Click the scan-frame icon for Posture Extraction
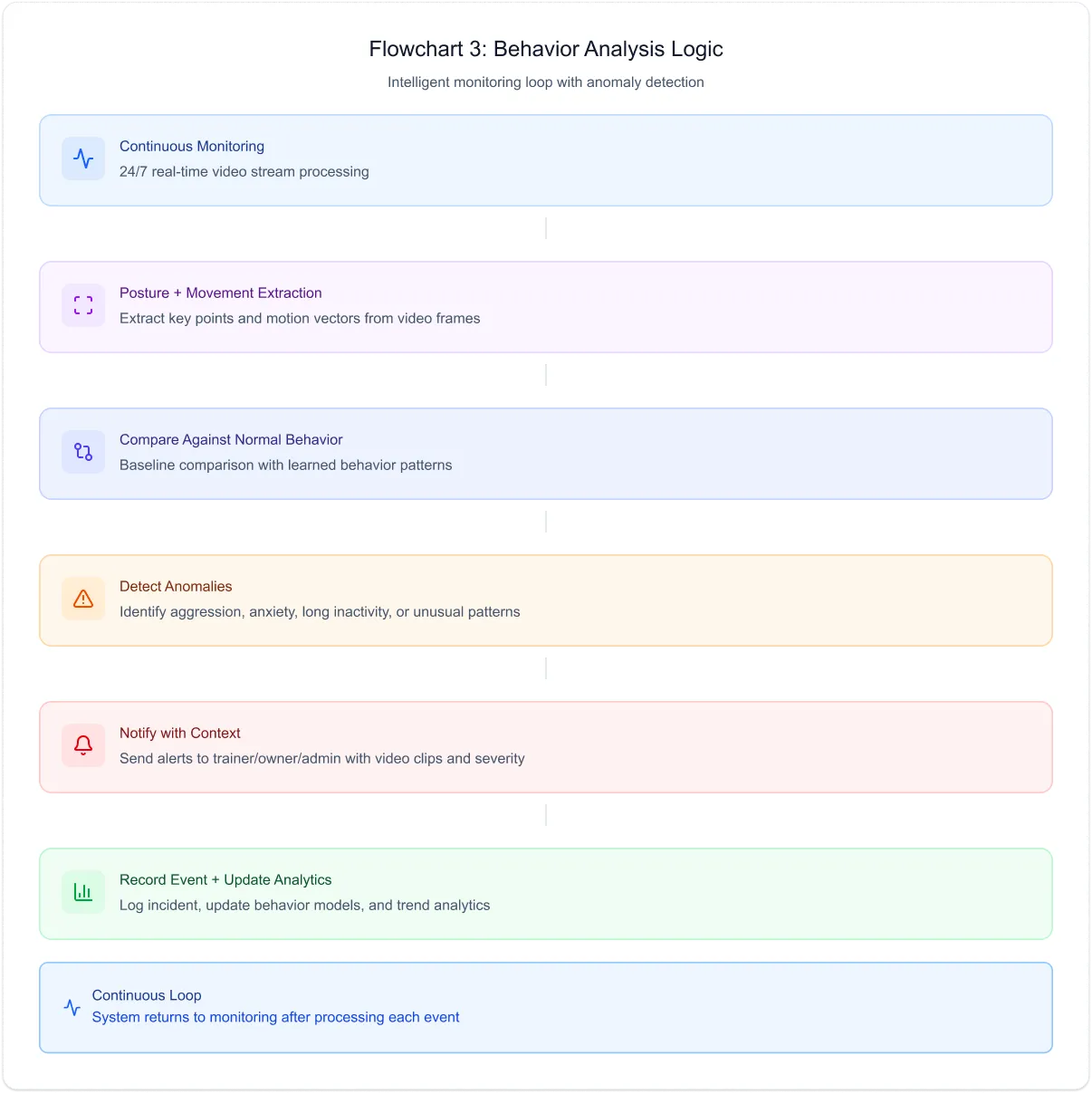Viewport: 1092px width, 1094px height. point(83,305)
